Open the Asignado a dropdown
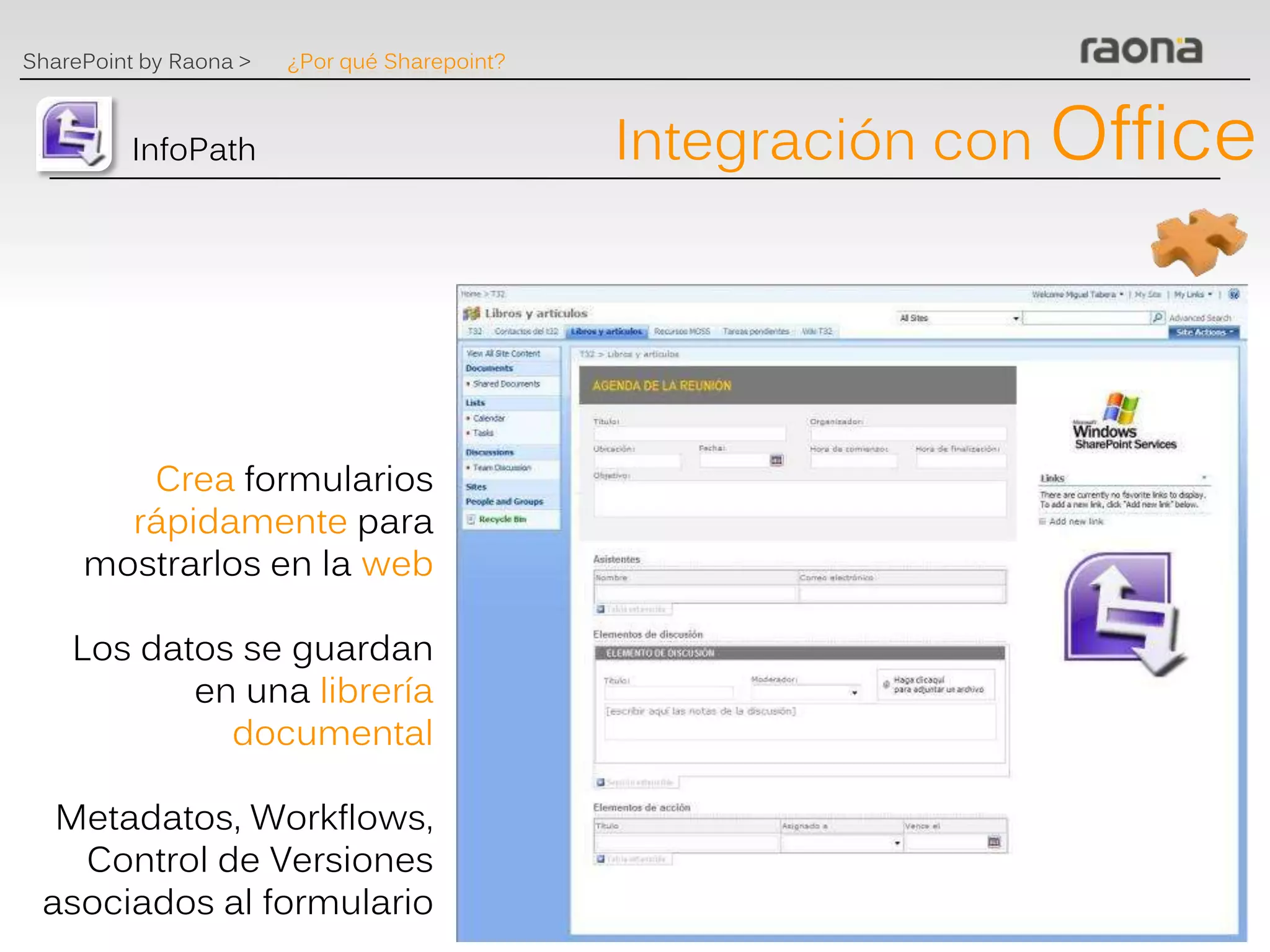 click(x=897, y=843)
